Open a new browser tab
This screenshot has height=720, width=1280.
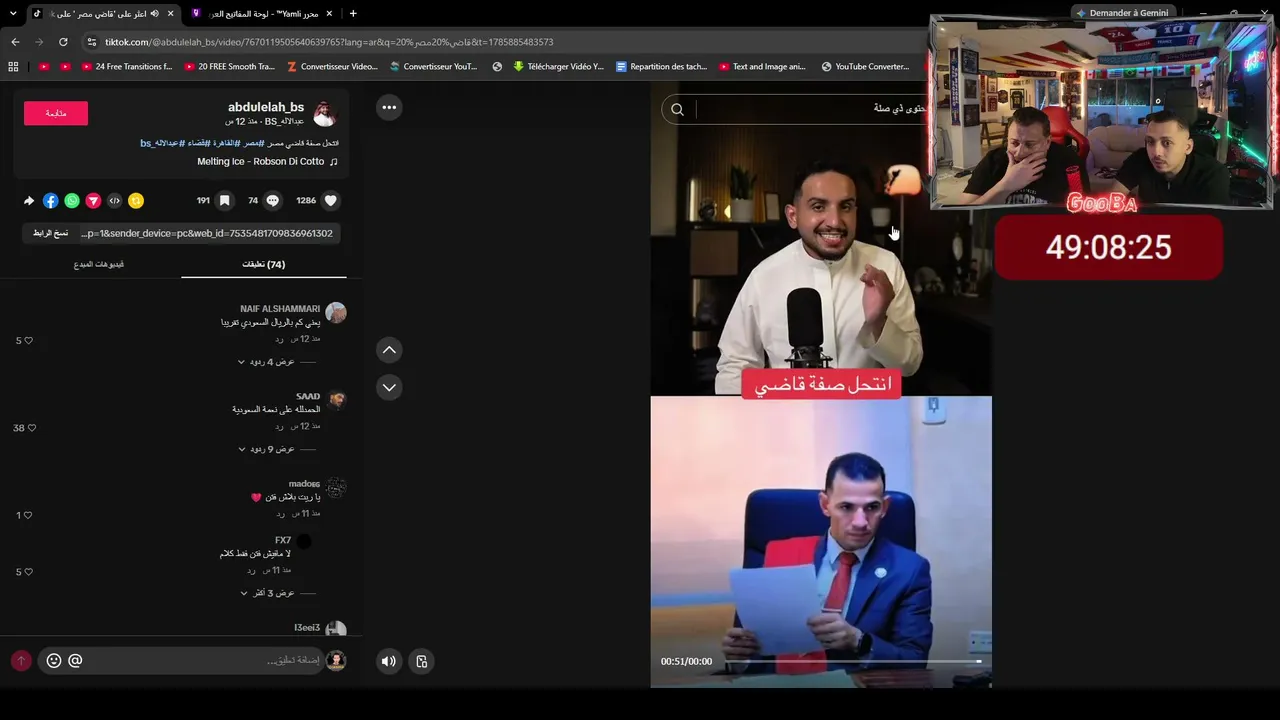point(353,13)
